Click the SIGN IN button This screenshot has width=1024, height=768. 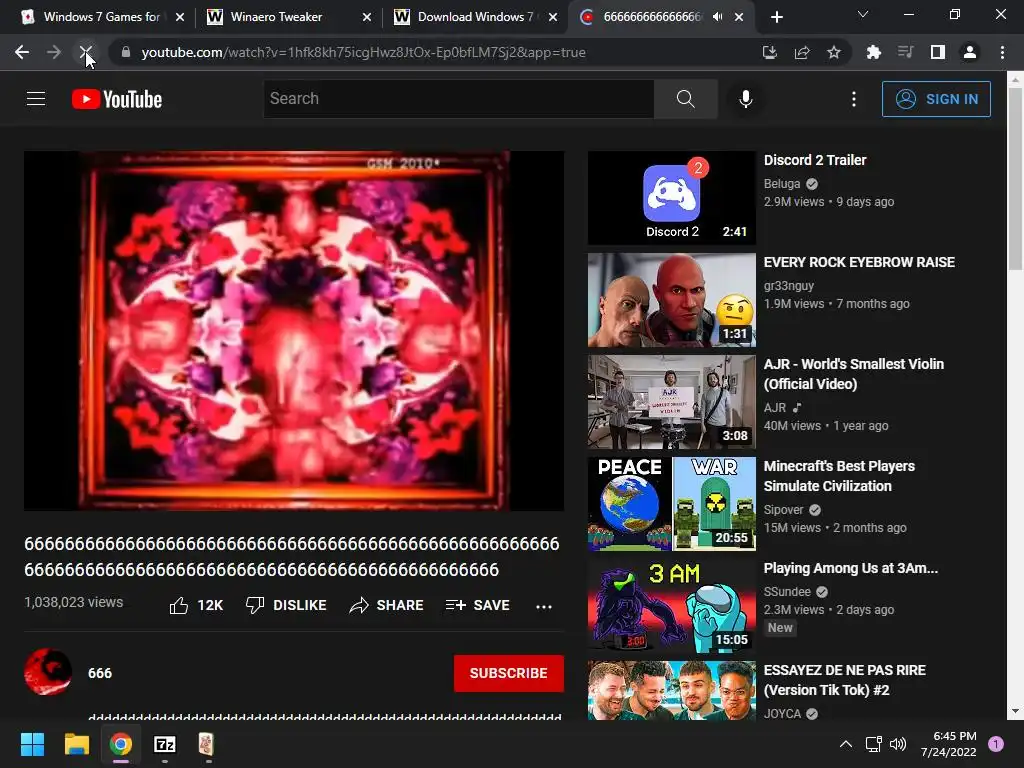936,99
